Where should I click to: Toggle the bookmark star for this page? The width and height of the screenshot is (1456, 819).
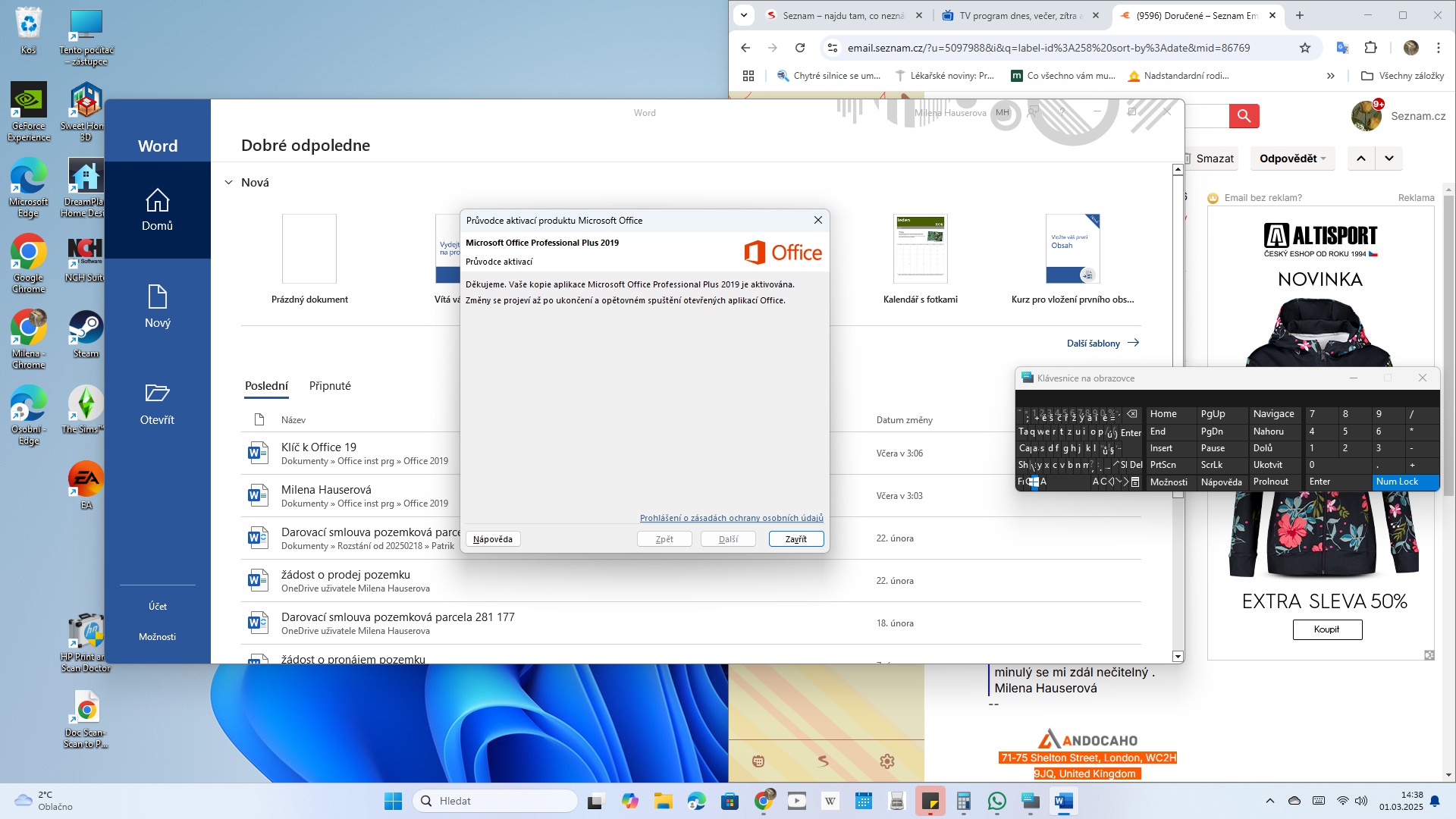point(1305,48)
